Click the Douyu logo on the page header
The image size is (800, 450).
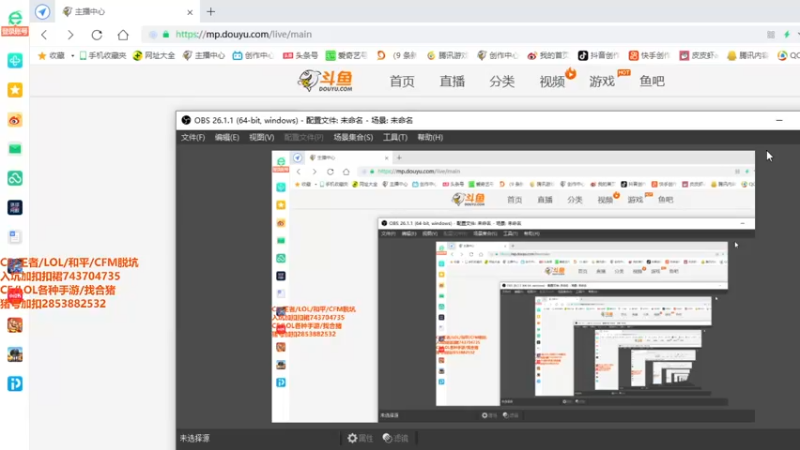(326, 81)
